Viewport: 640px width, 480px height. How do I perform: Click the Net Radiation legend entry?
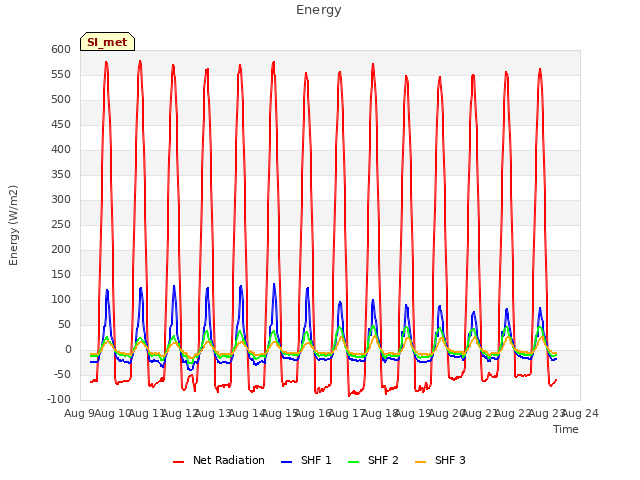[219, 460]
